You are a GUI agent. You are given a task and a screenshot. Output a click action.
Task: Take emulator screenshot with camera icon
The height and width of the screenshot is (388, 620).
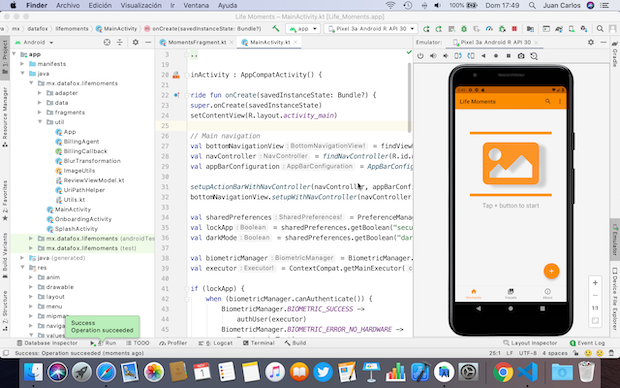[521, 56]
